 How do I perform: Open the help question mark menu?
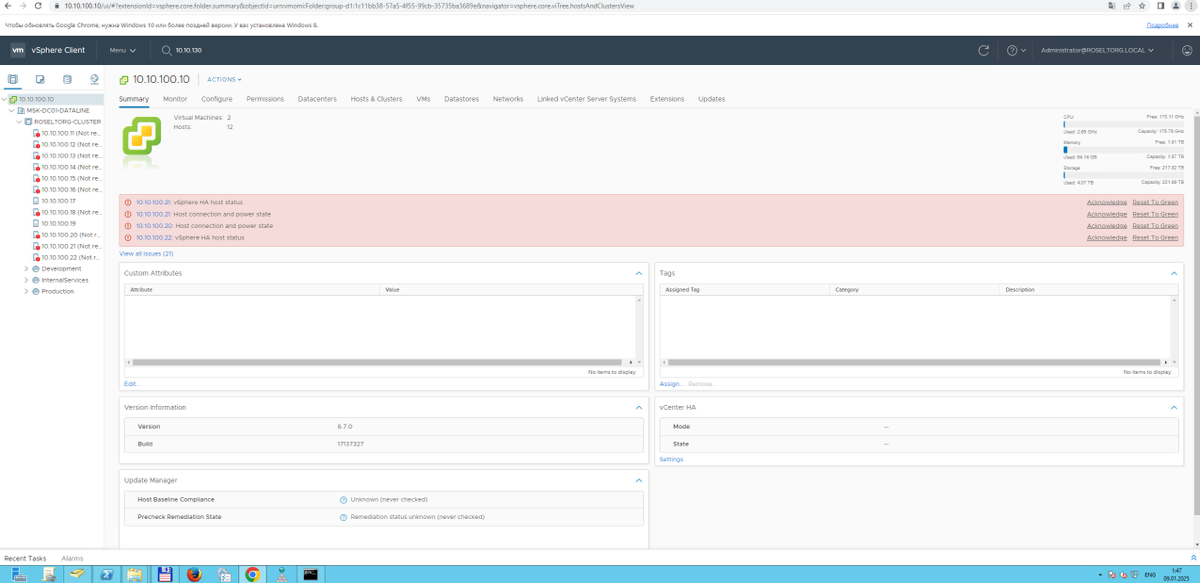click(x=1015, y=50)
